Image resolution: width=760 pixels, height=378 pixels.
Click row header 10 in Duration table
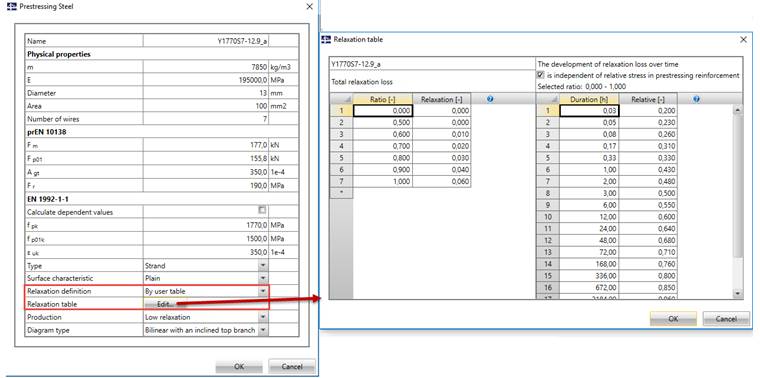[548, 217]
